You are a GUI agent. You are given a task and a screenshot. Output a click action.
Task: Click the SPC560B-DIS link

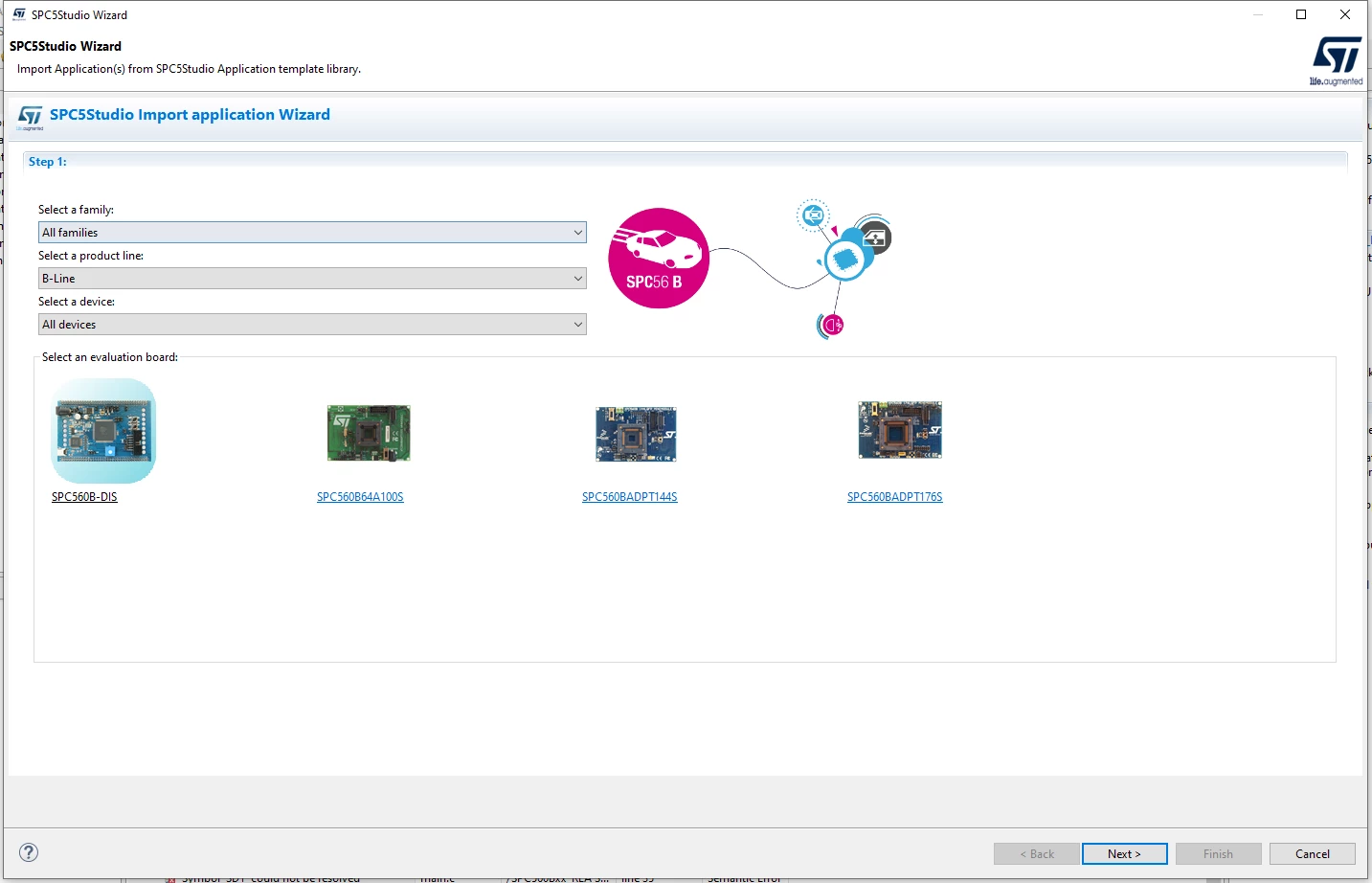tap(84, 497)
